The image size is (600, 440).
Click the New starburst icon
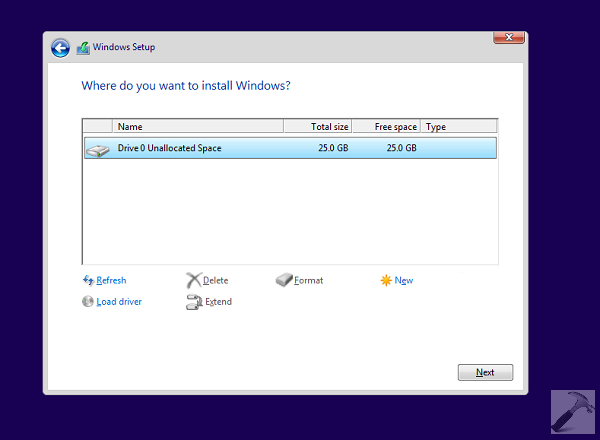[x=386, y=280]
